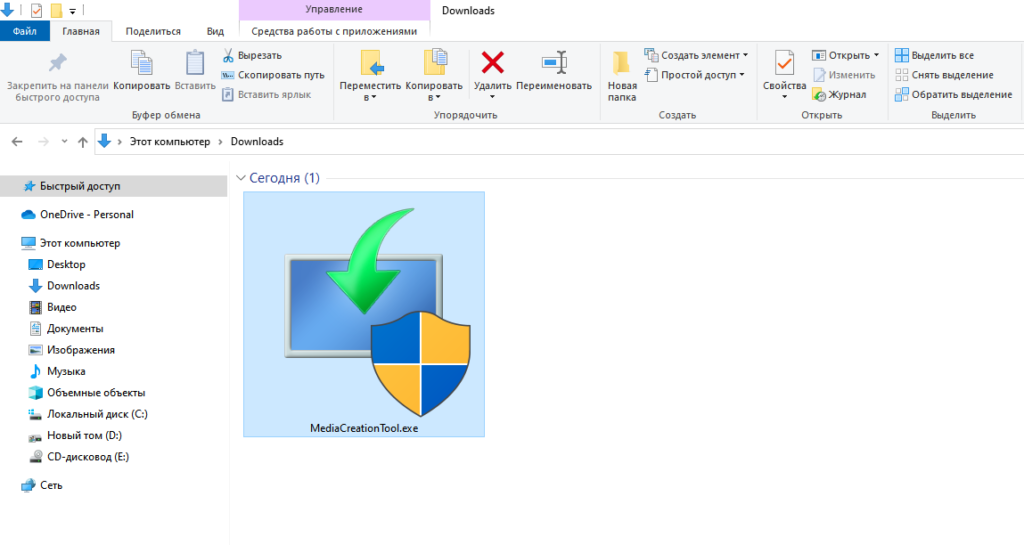Switch to the Вид ribbon tab
Image resolution: width=1024 pixels, height=545 pixels.
pyautogui.click(x=215, y=31)
